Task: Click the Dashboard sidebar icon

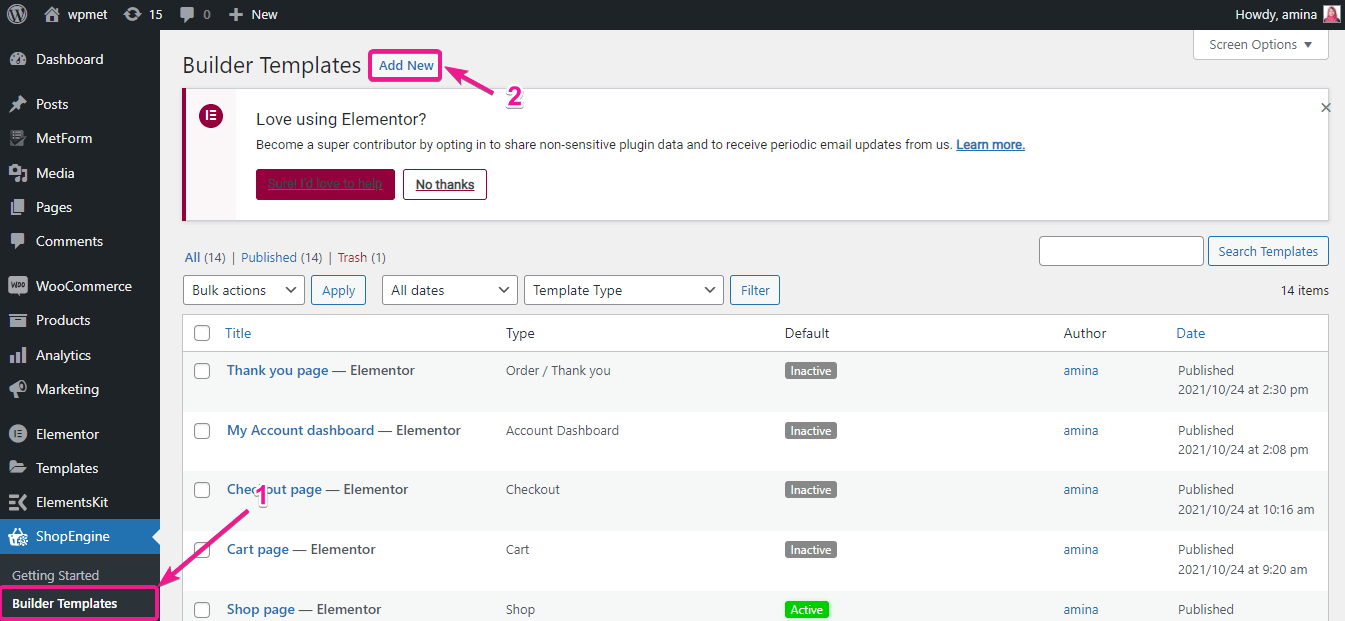Action: click(18, 59)
